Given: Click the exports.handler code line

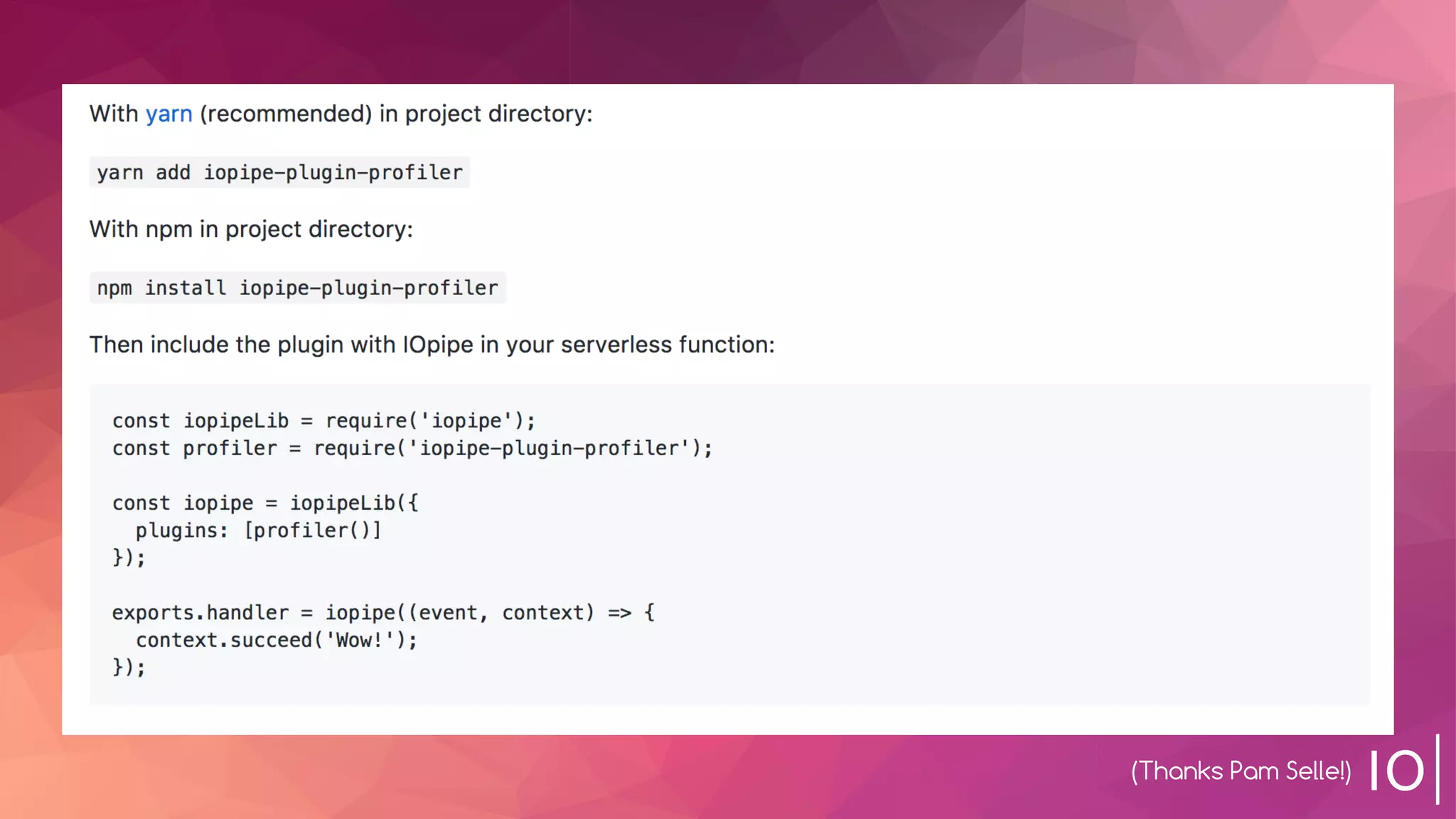Looking at the screenshot, I should (x=383, y=613).
